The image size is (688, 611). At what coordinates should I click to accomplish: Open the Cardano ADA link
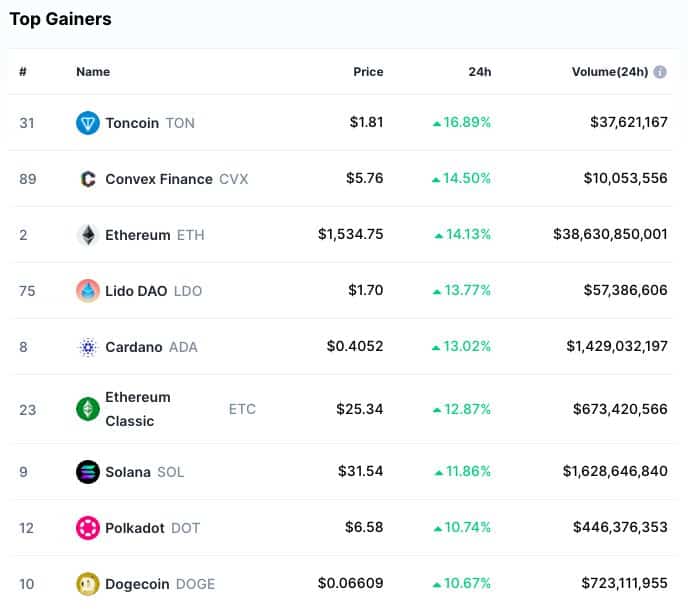151,347
